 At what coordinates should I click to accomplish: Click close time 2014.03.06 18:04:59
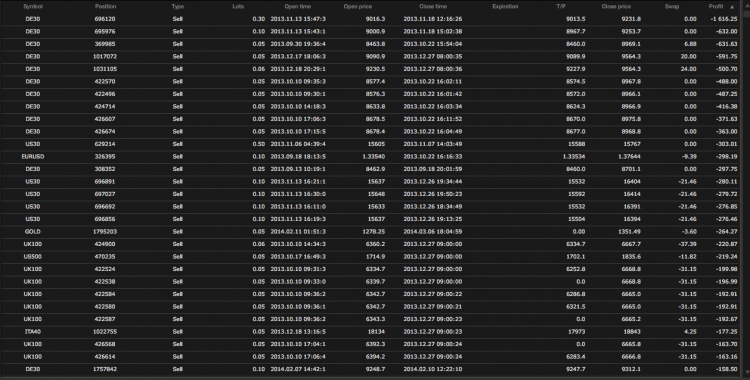pyautogui.click(x=433, y=232)
